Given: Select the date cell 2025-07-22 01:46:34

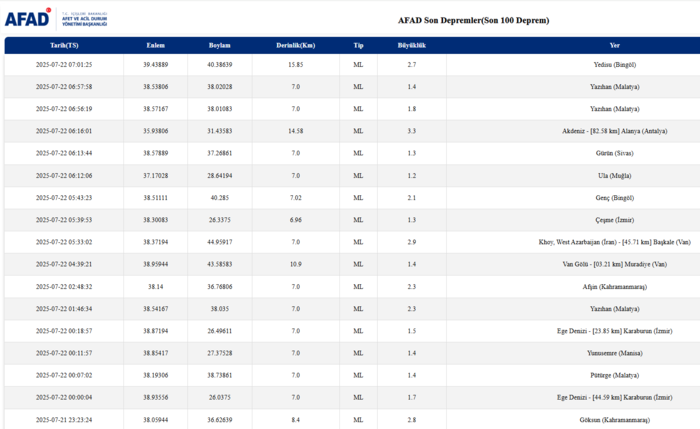Looking at the screenshot, I should tap(64, 309).
